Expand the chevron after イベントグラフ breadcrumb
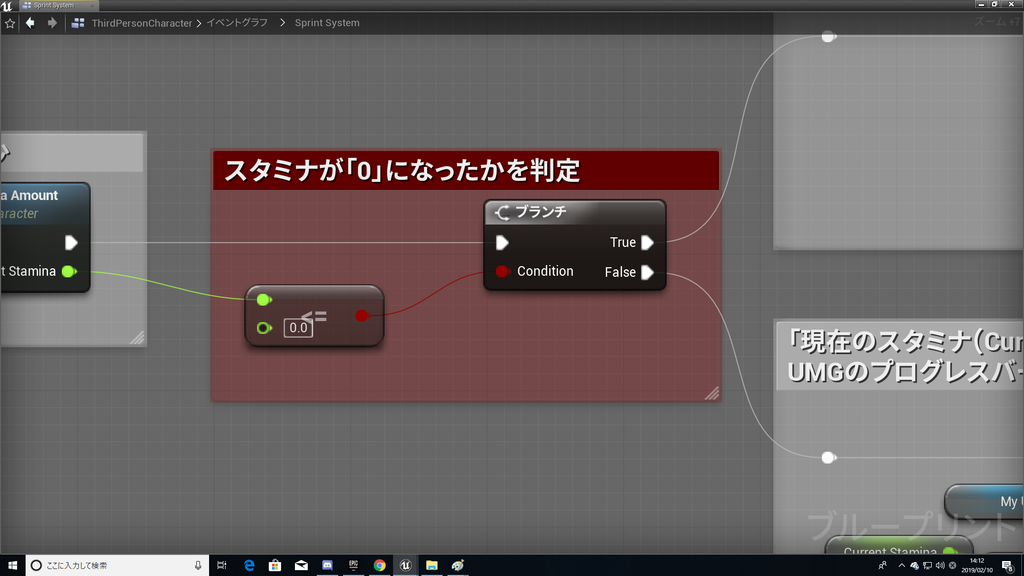The width and height of the screenshot is (1024, 576). coord(283,22)
